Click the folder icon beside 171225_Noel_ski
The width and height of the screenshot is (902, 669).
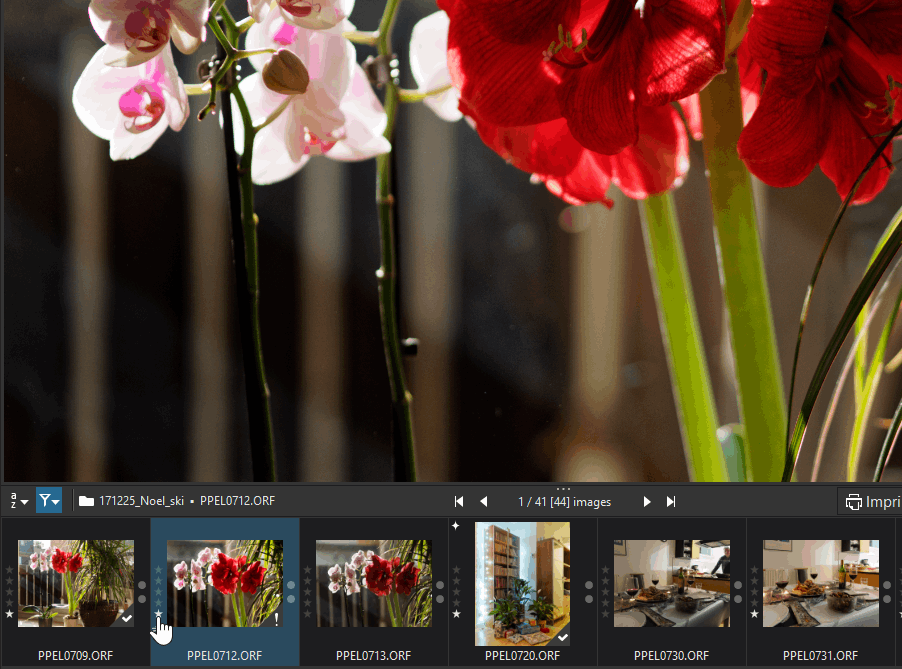[86, 501]
